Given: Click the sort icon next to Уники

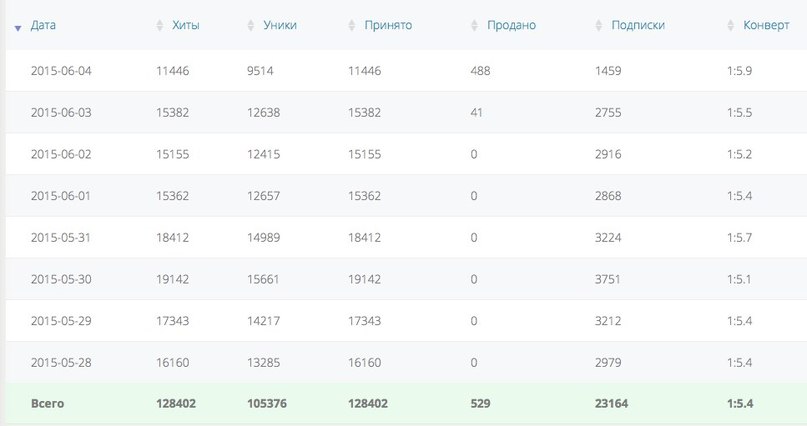Looking at the screenshot, I should coord(251,25).
